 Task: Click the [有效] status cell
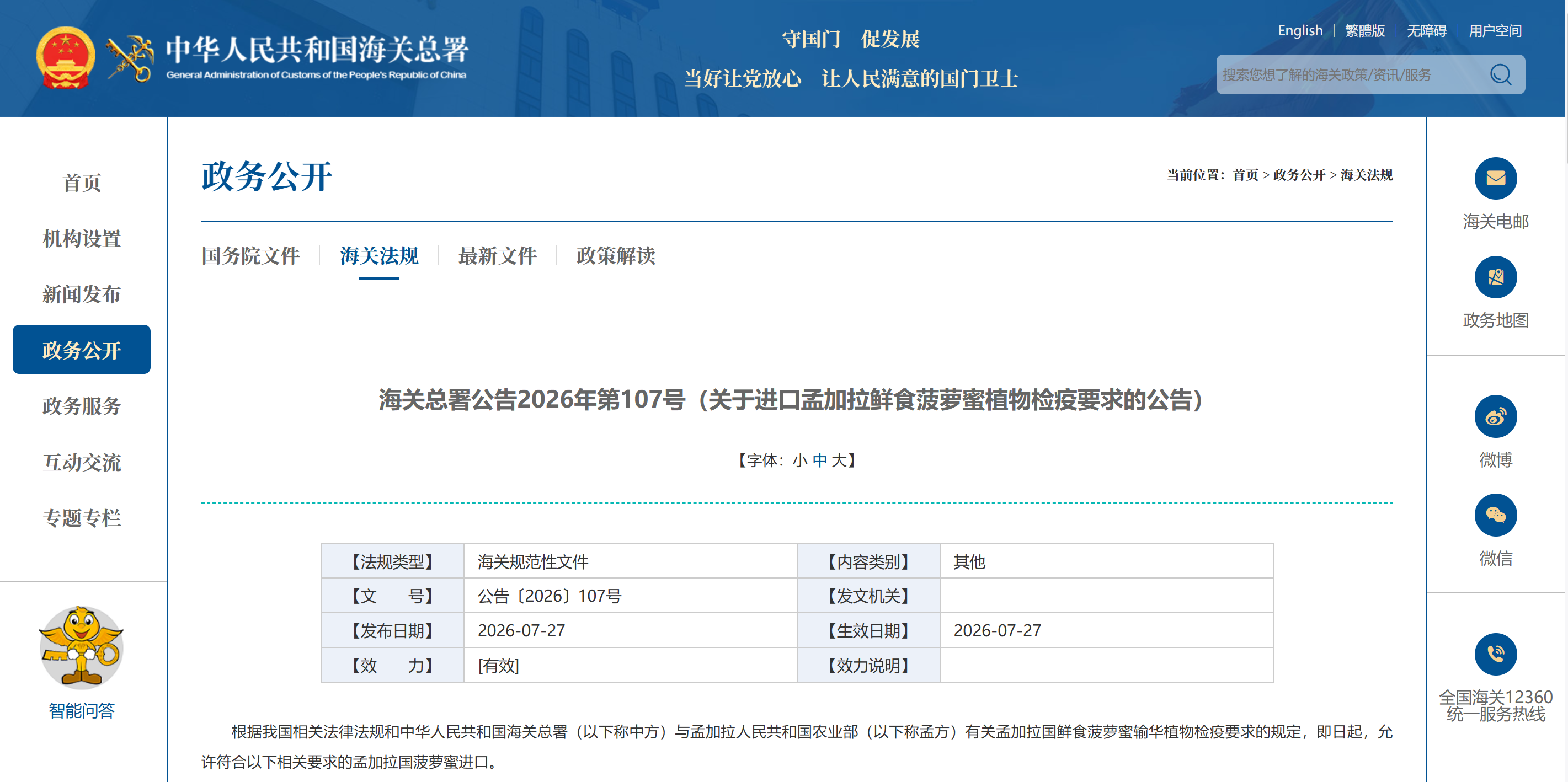click(x=630, y=665)
